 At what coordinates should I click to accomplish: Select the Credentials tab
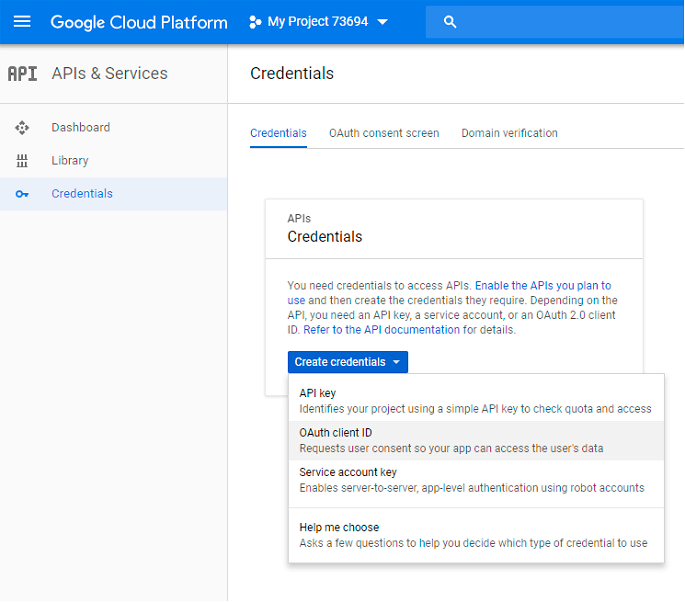click(278, 133)
